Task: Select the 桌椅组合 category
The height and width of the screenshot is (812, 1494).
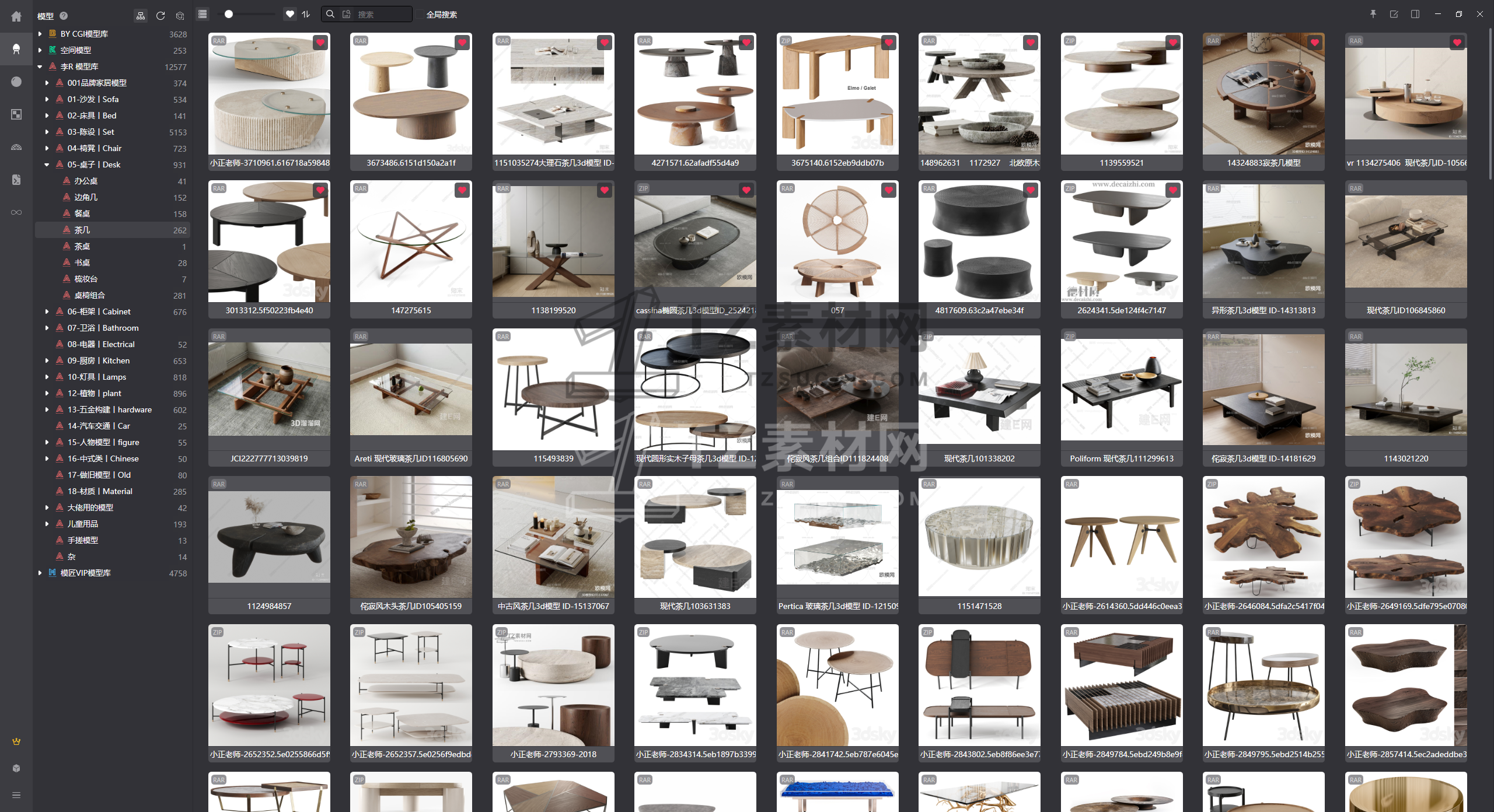Action: 89,295
